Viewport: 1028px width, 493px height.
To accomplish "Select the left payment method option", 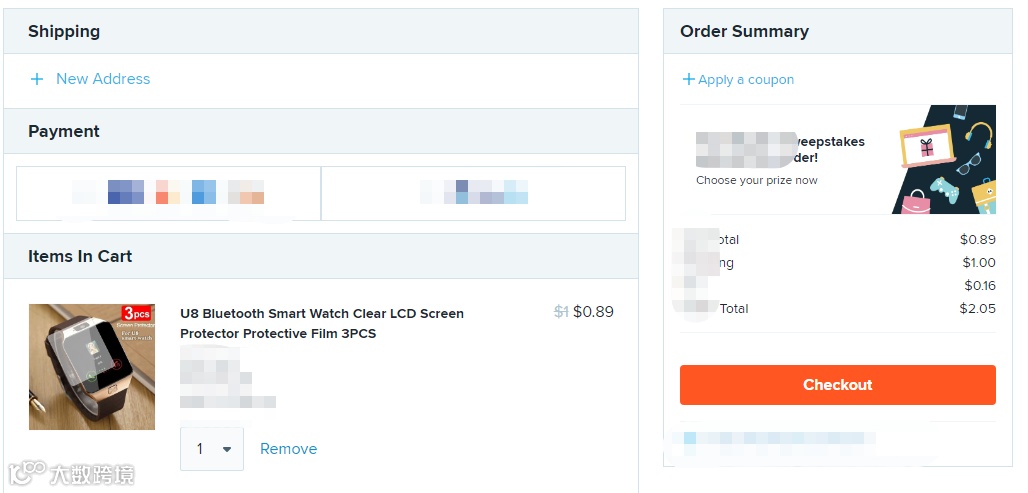I will (x=168, y=193).
